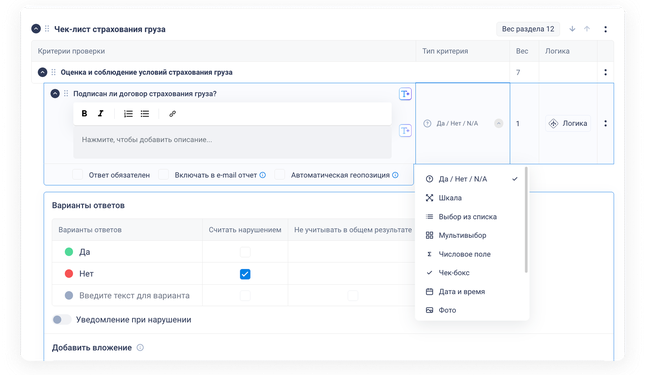Click the Нет answer text
646x375 pixels.
86,274
